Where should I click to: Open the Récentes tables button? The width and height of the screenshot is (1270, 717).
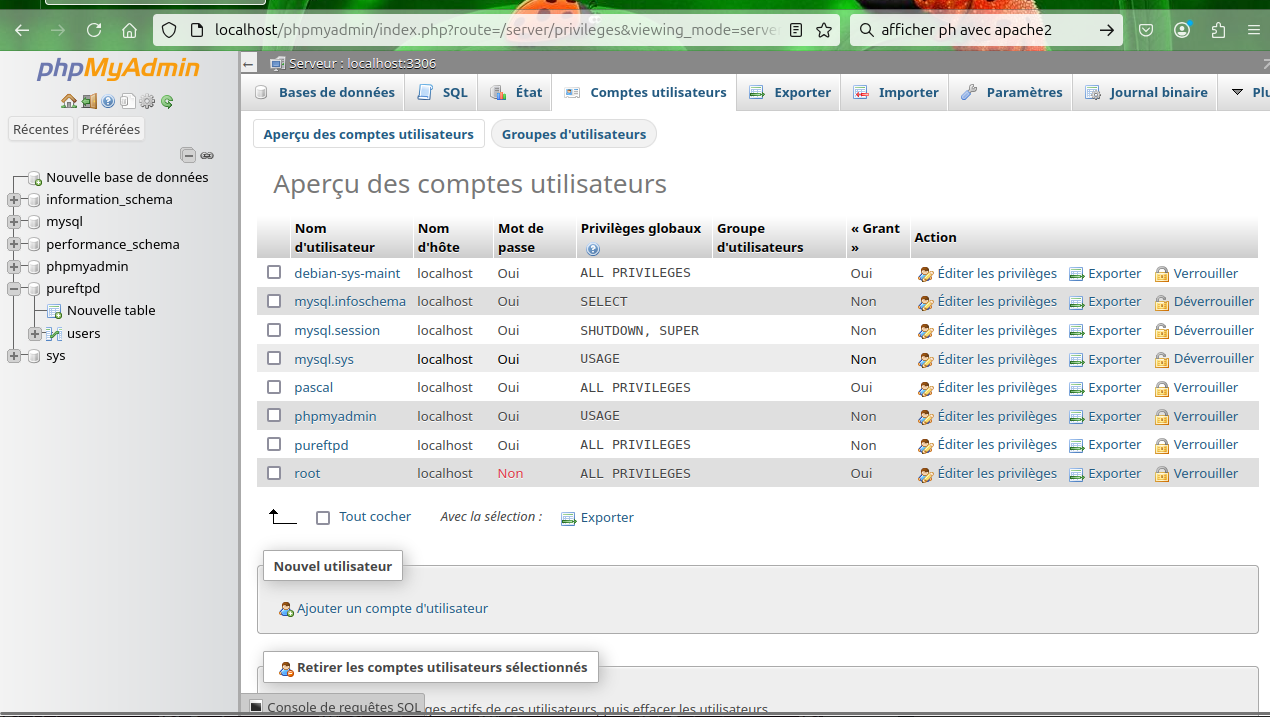[x=41, y=129]
